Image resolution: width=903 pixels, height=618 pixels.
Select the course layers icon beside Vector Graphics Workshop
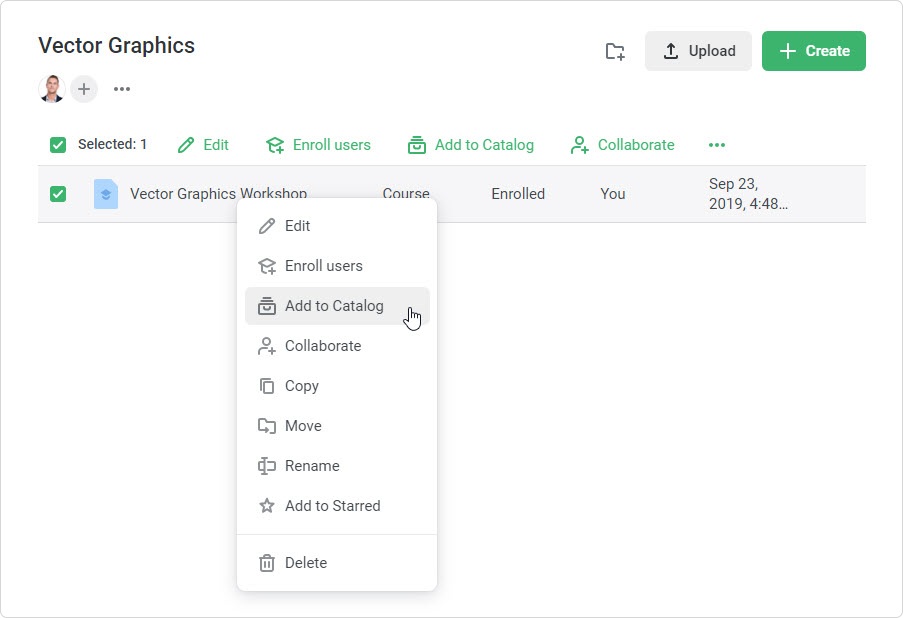click(x=105, y=193)
